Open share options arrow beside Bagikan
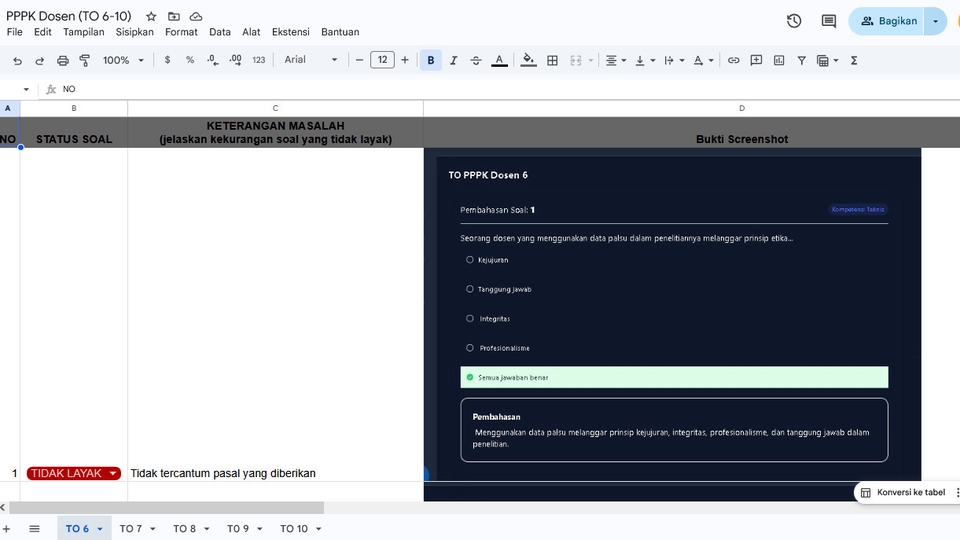This screenshot has width=960, height=540. [936, 21]
